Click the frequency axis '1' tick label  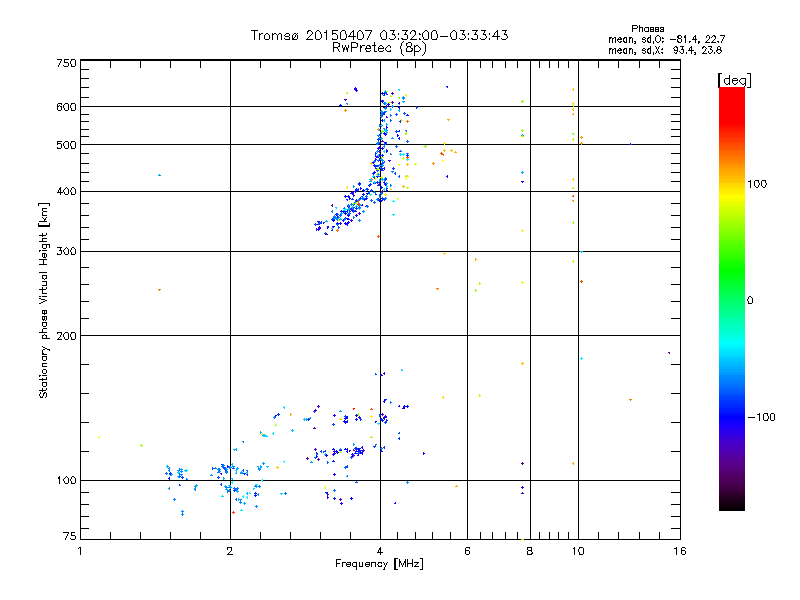pos(80,551)
